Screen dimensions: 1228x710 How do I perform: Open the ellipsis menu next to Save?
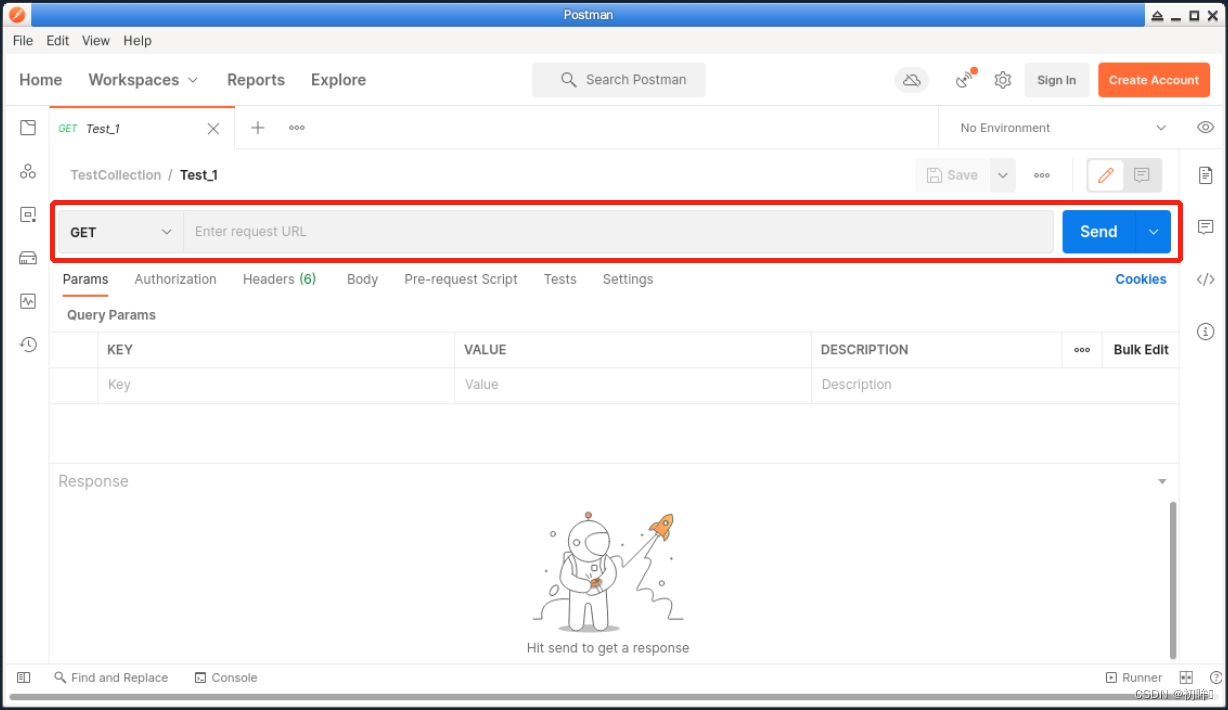(1042, 175)
